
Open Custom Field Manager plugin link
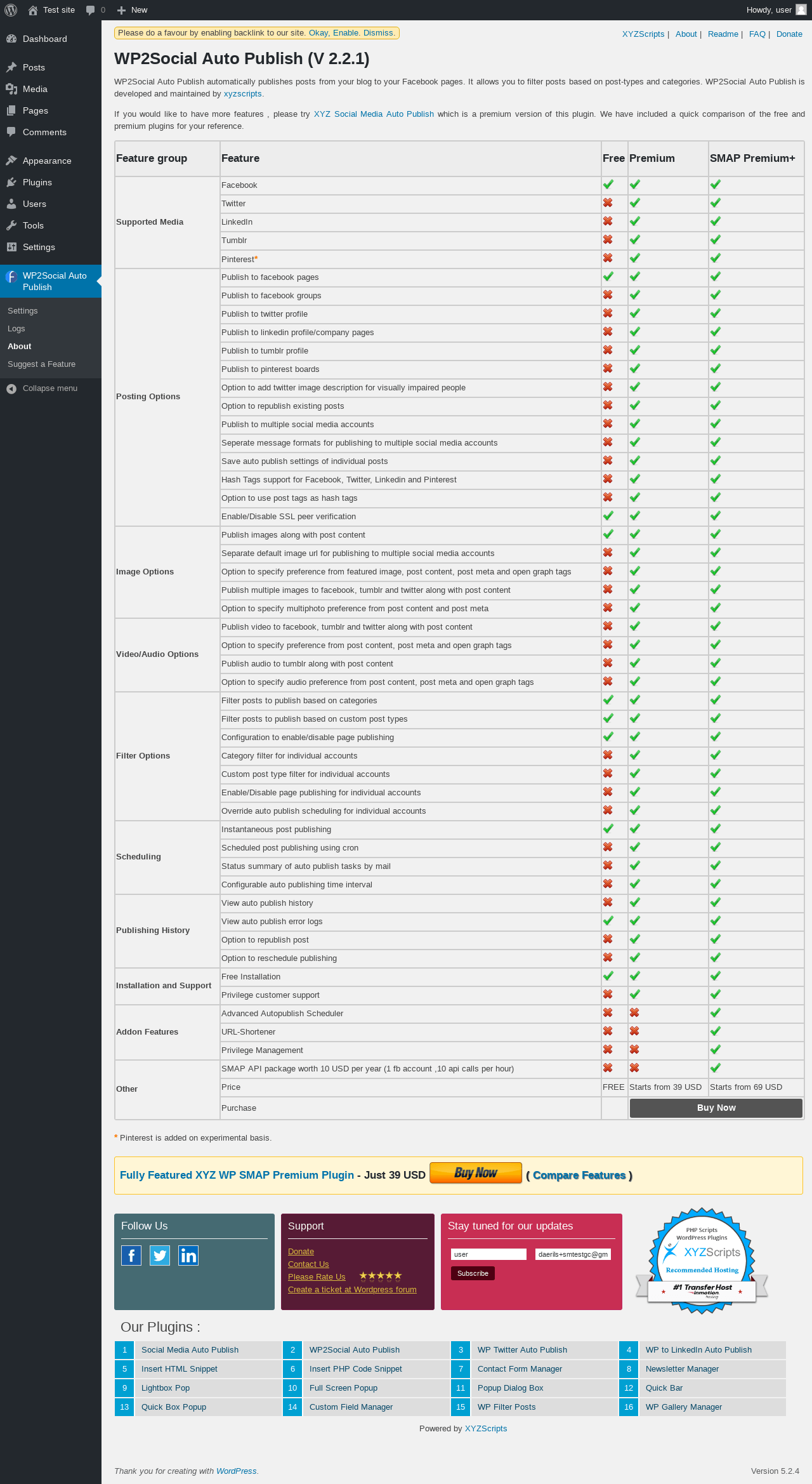point(351,1407)
